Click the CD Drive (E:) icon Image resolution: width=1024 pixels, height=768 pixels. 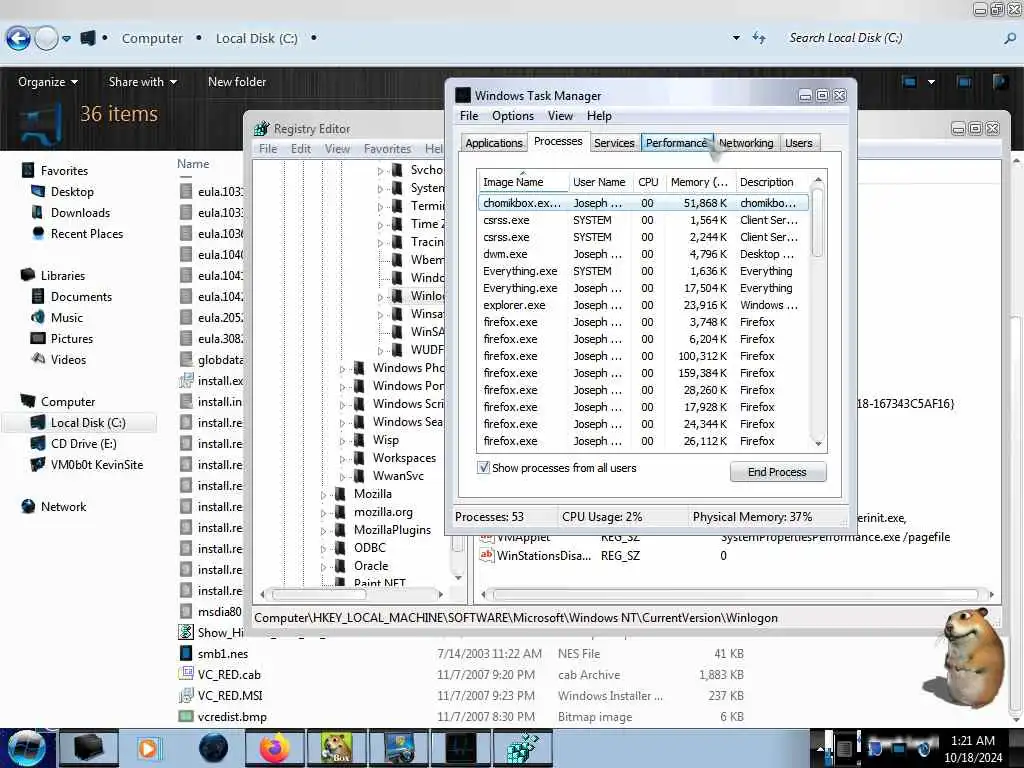click(38, 443)
